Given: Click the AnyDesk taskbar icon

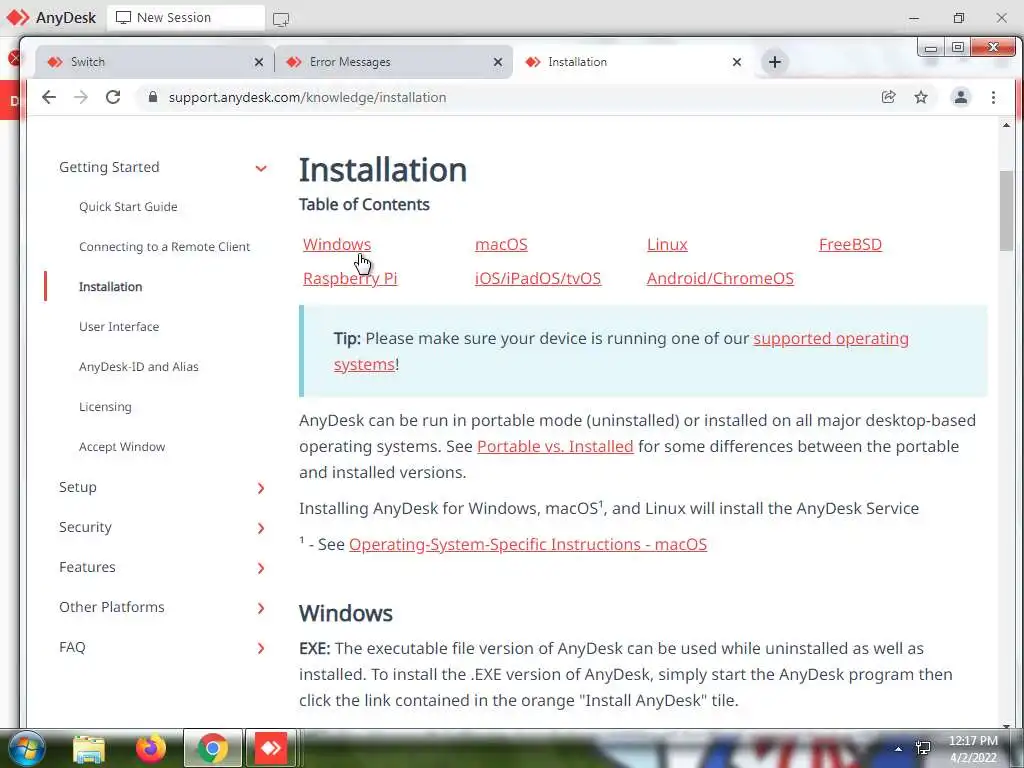Looking at the screenshot, I should click(x=271, y=749).
